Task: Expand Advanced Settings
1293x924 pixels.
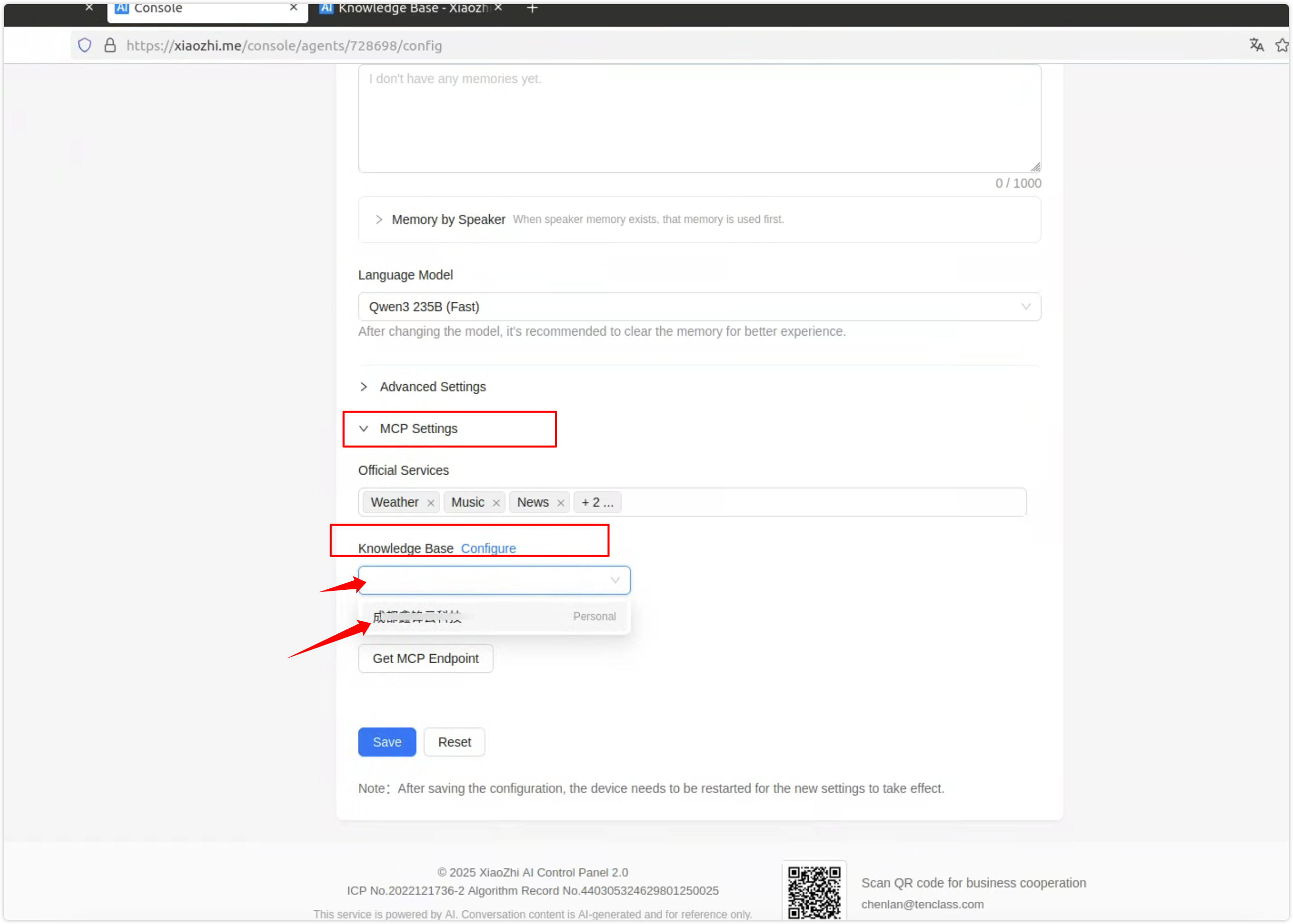Action: [423, 387]
